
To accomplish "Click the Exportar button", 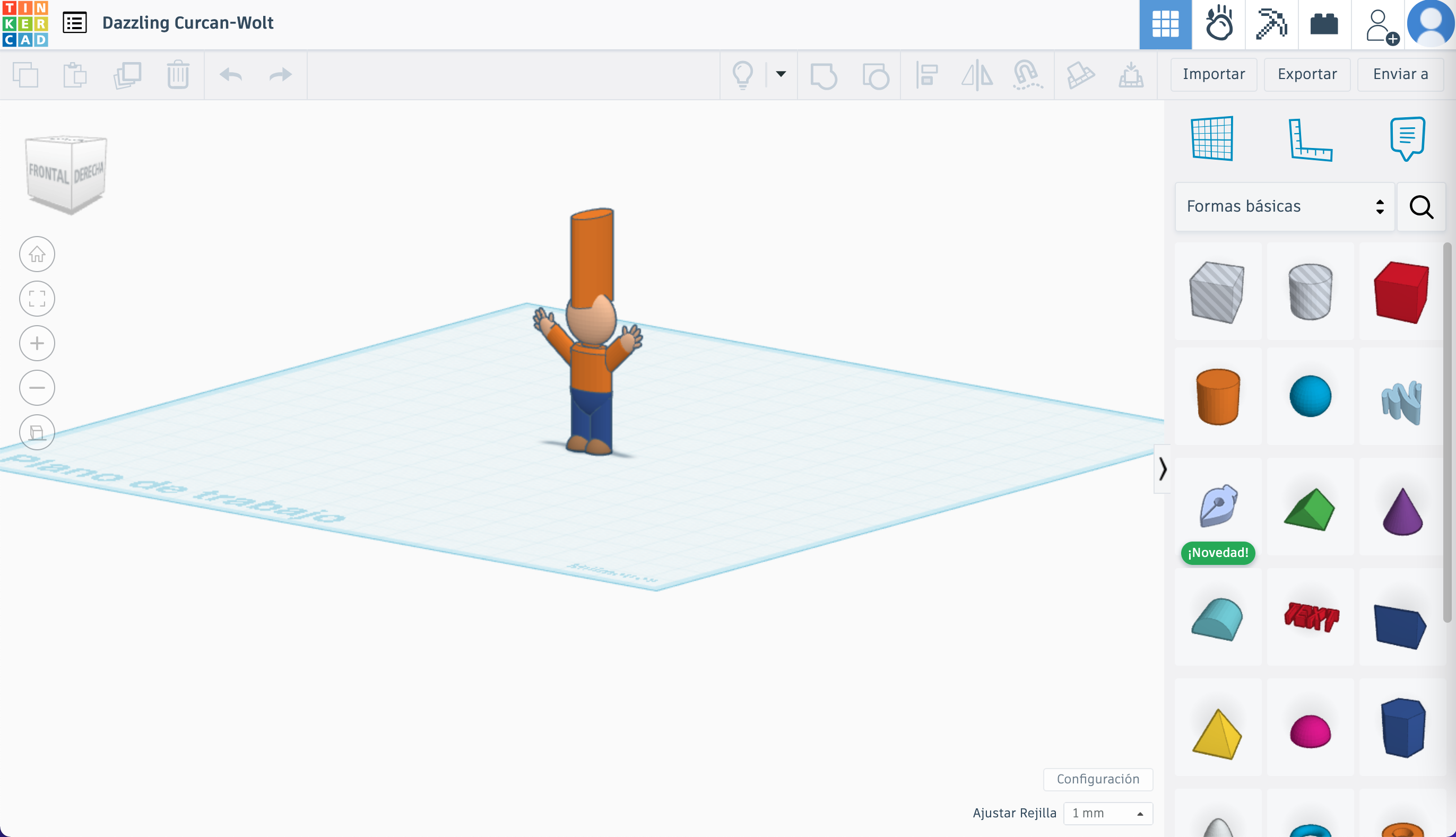I will click(1307, 74).
